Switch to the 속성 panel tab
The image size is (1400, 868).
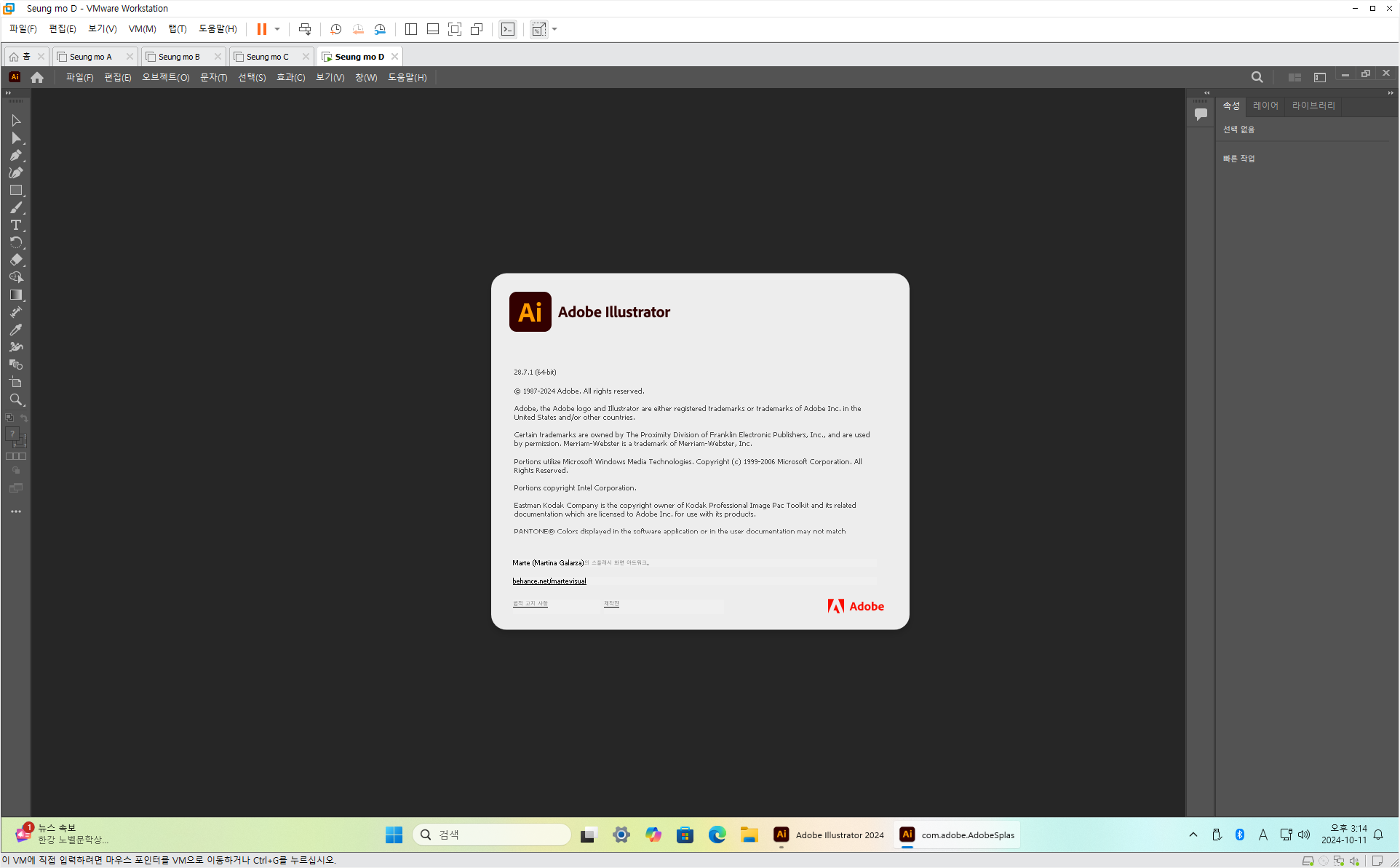pyautogui.click(x=1231, y=105)
